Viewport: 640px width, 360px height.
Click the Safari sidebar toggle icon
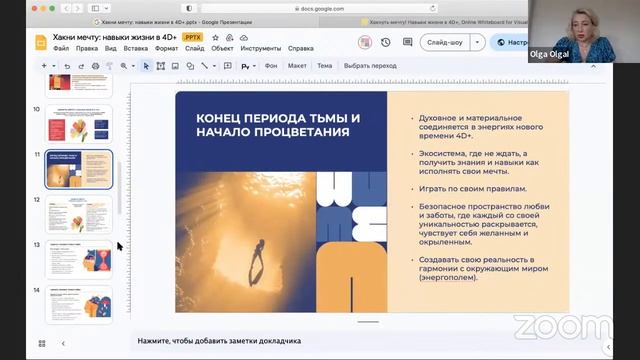[96, 8]
